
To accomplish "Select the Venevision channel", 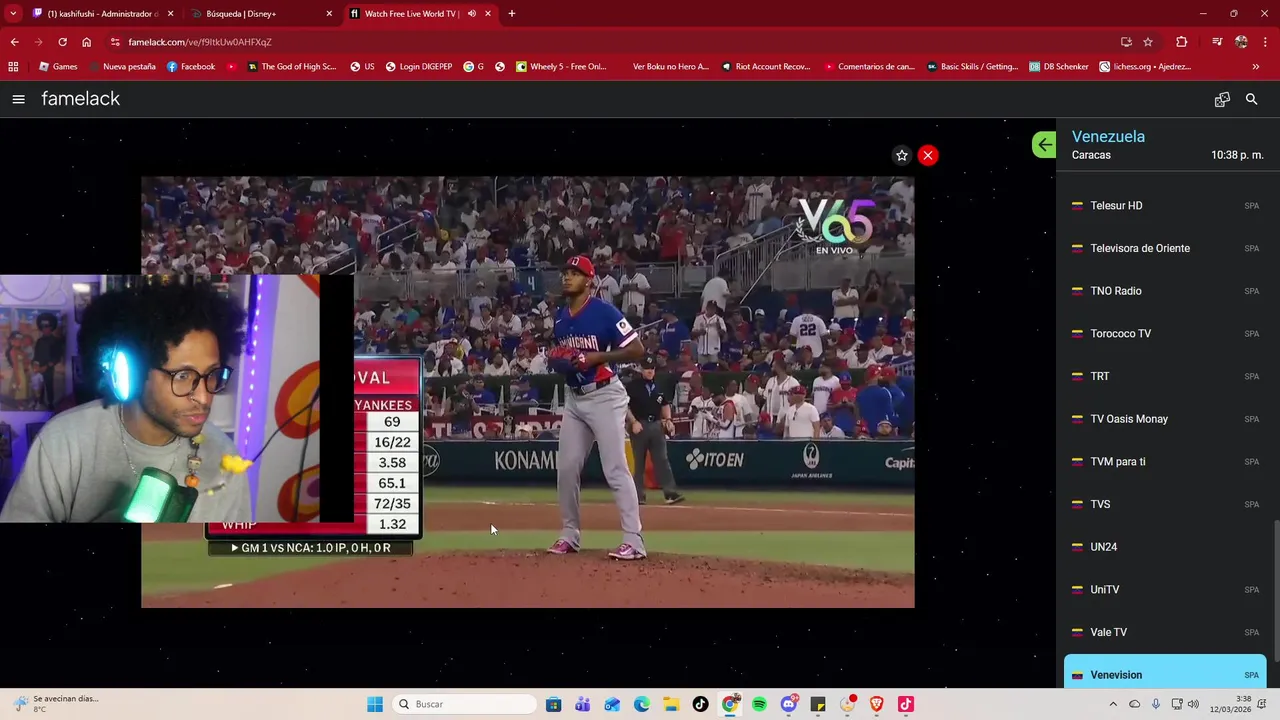I will [1165, 673].
